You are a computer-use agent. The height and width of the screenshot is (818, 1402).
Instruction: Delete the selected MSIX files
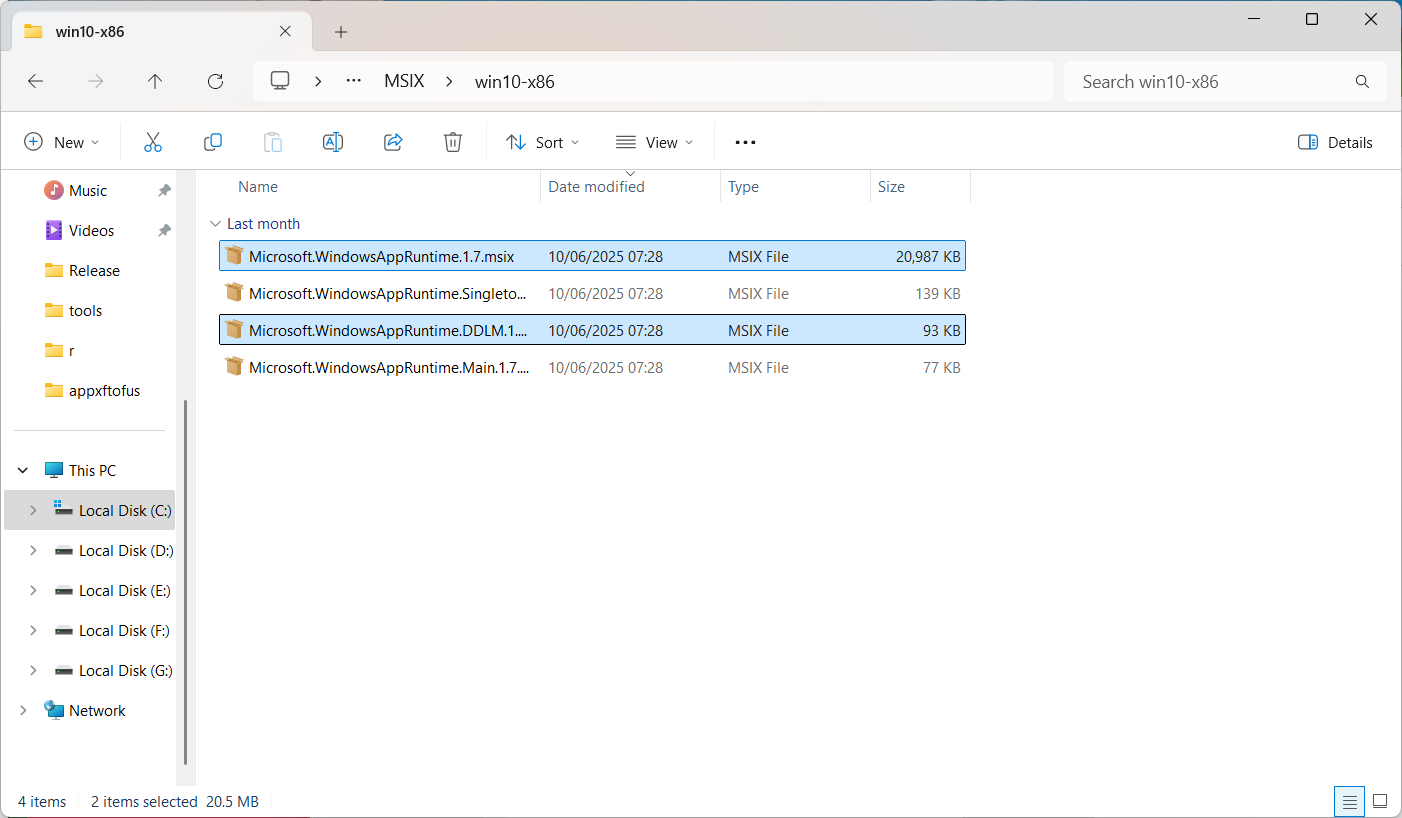452,142
